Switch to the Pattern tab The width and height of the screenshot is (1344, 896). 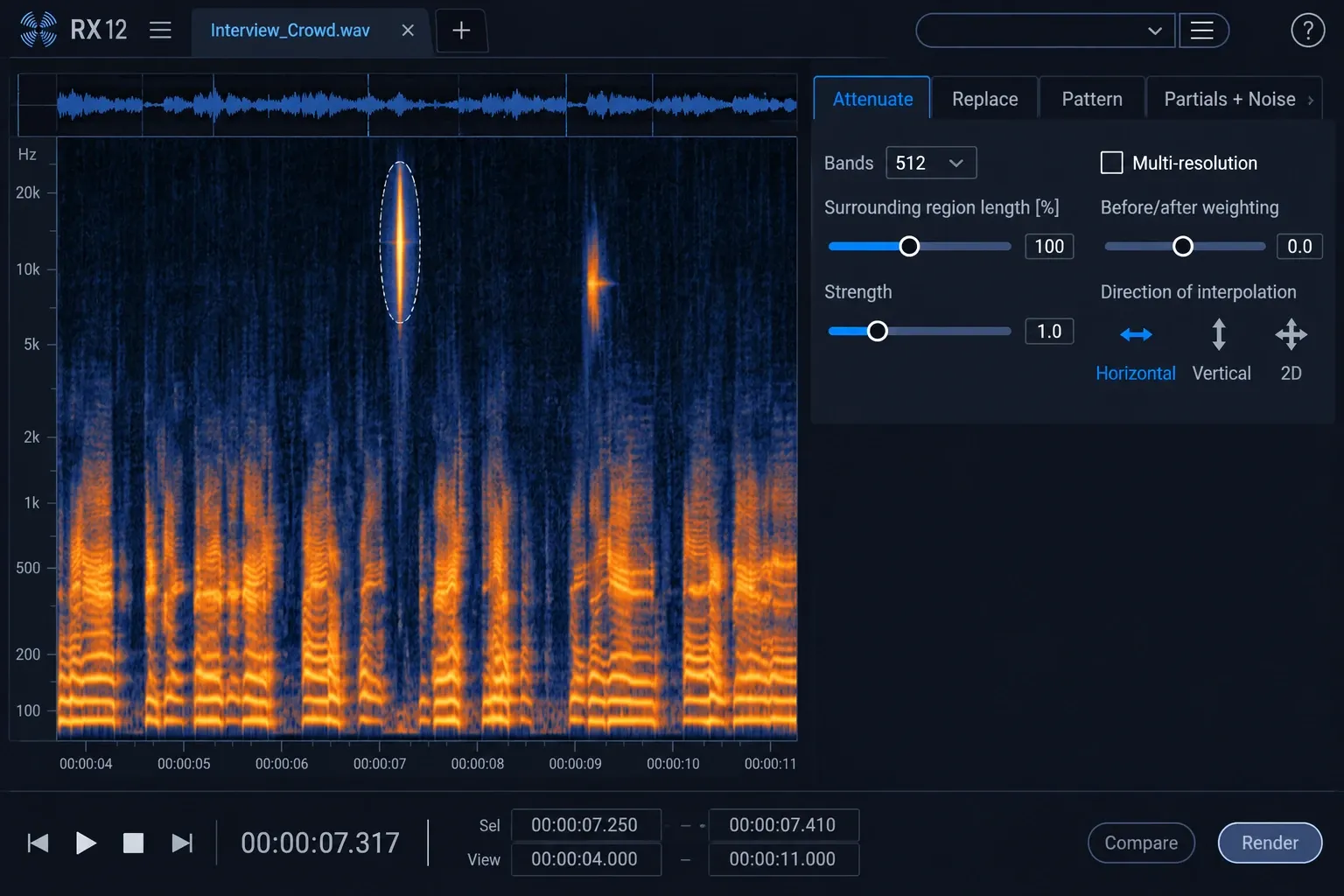(x=1092, y=99)
